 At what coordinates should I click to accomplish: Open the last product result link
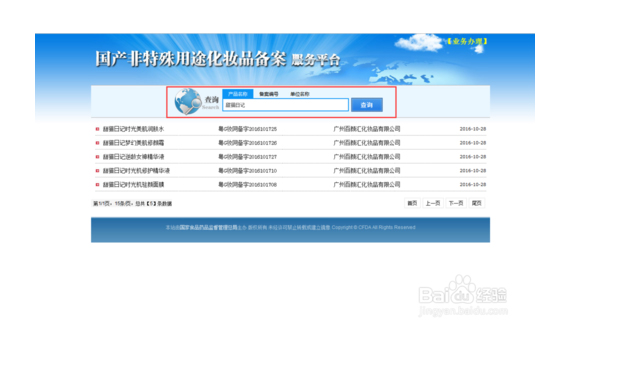point(133,185)
